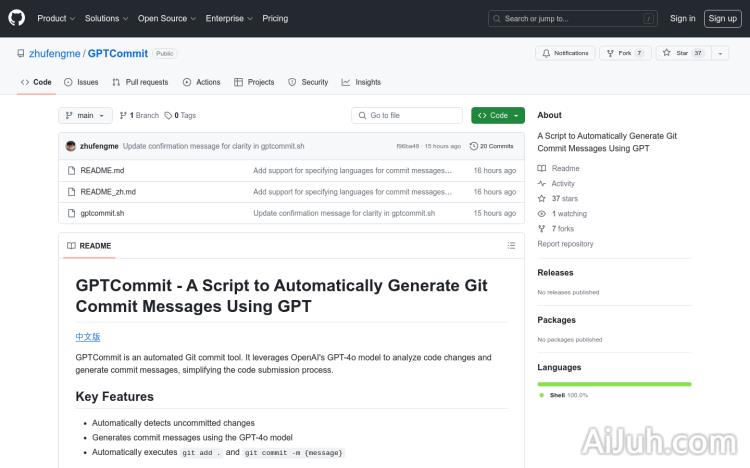Open the 中文版 Chinese version link
750x468 pixels.
click(x=88, y=337)
